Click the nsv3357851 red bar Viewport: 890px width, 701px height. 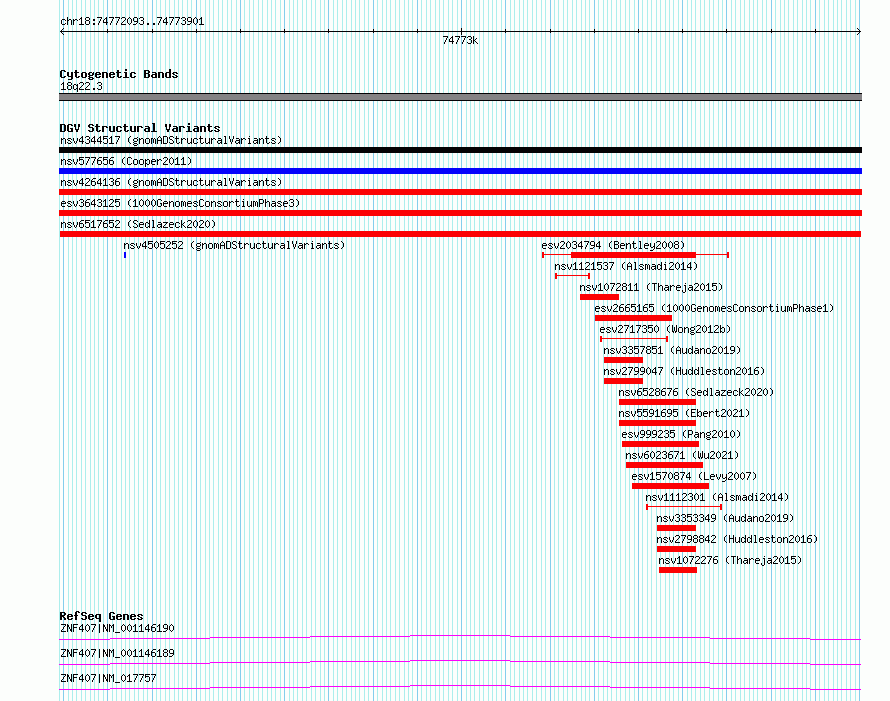[623, 360]
